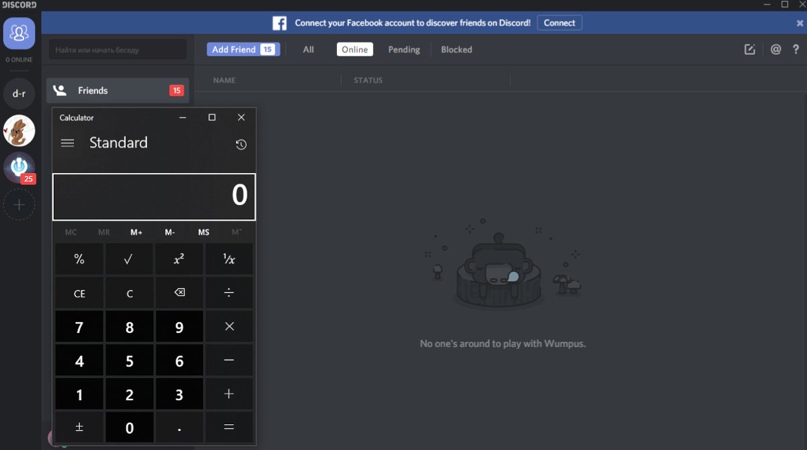Image resolution: width=807 pixels, height=450 pixels.
Task: Focus the find or start conversation search box
Action: click(x=118, y=50)
